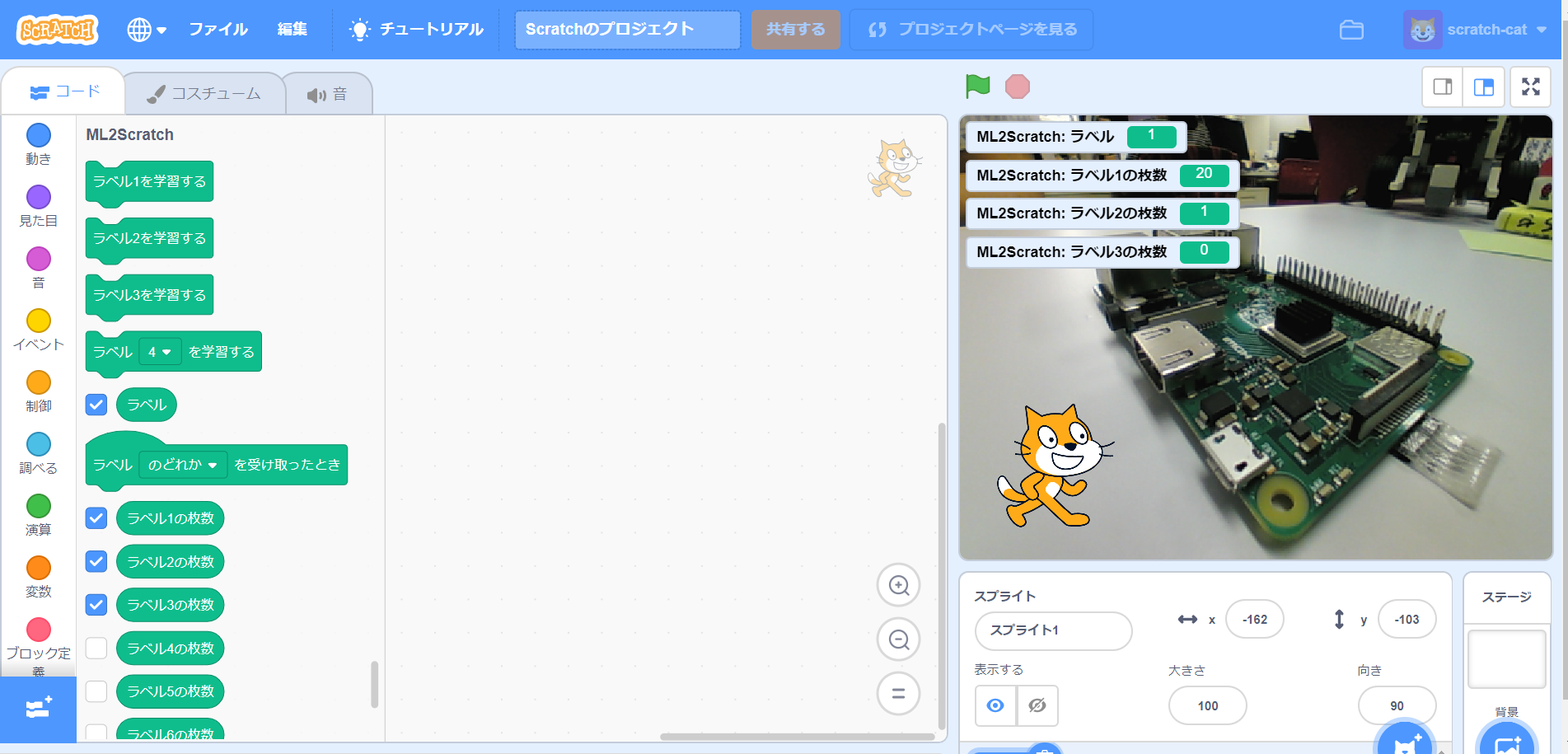Click the ラベル1の枚数 reporter block

[171, 518]
